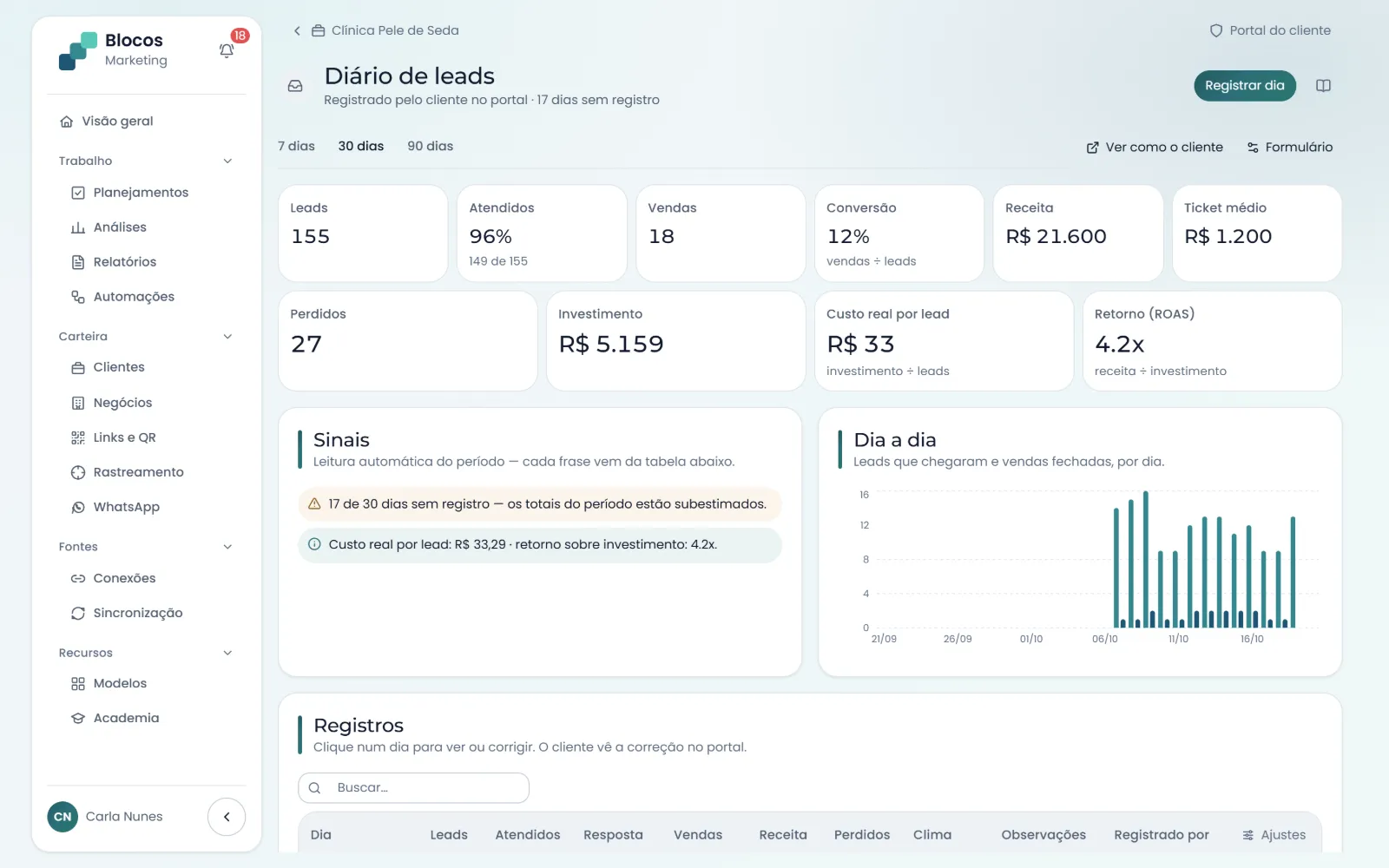Select the Retorno (ROAS) card

[1212, 341]
